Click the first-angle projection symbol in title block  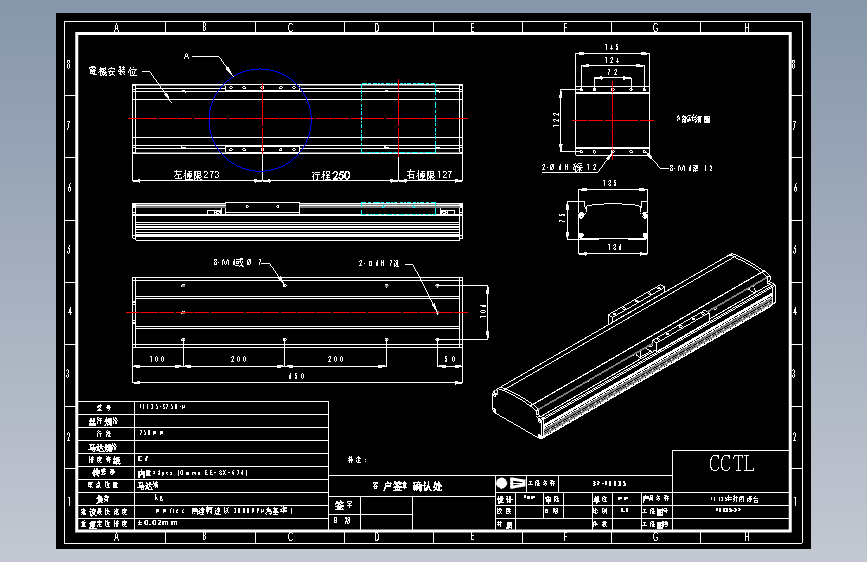(510, 483)
